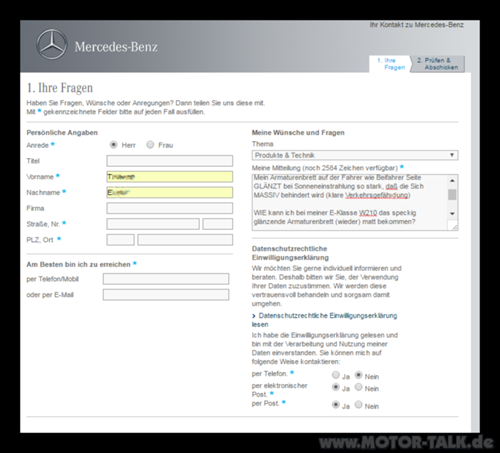Click message textarea scrollbar down arrow
The image size is (500, 453).
(452, 214)
